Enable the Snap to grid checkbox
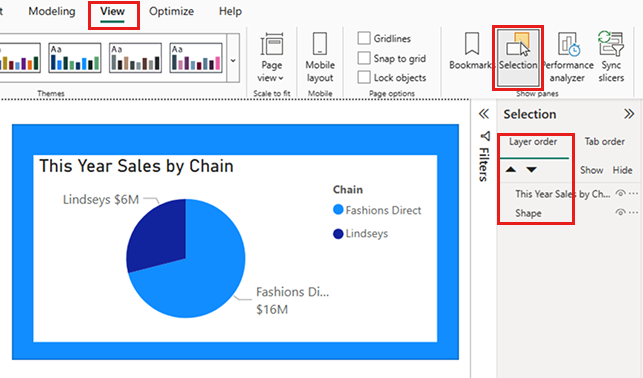 coord(364,58)
